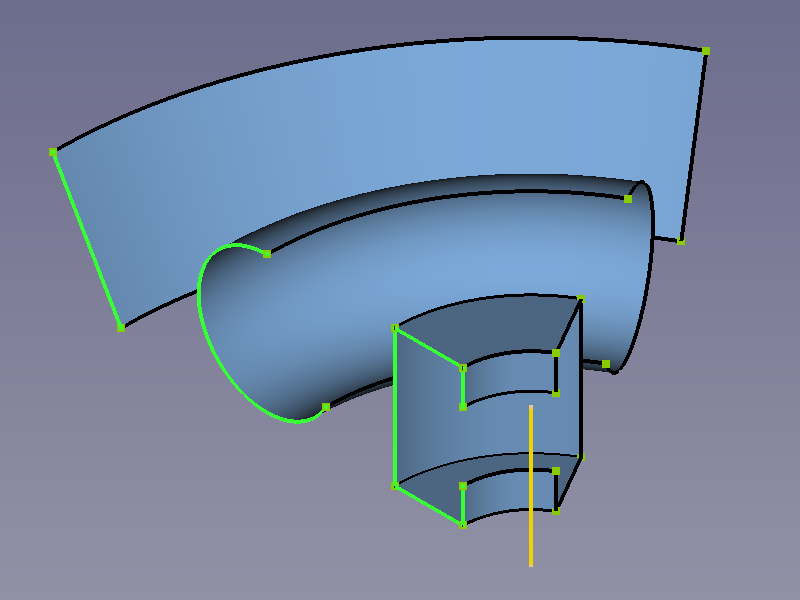Select the vertex at top of green straight edge

53,152
